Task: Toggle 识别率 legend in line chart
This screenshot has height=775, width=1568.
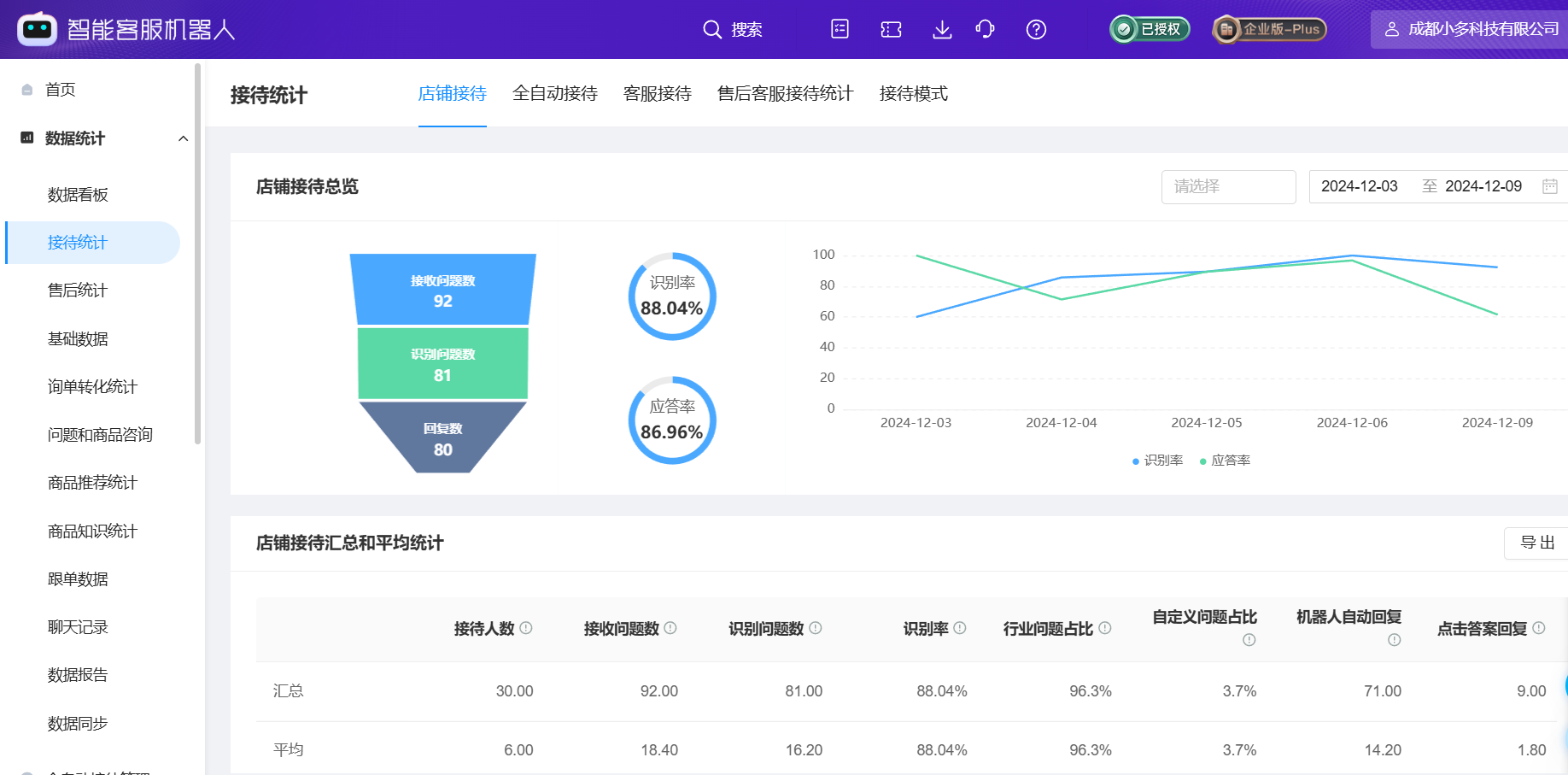Action: tap(1157, 461)
